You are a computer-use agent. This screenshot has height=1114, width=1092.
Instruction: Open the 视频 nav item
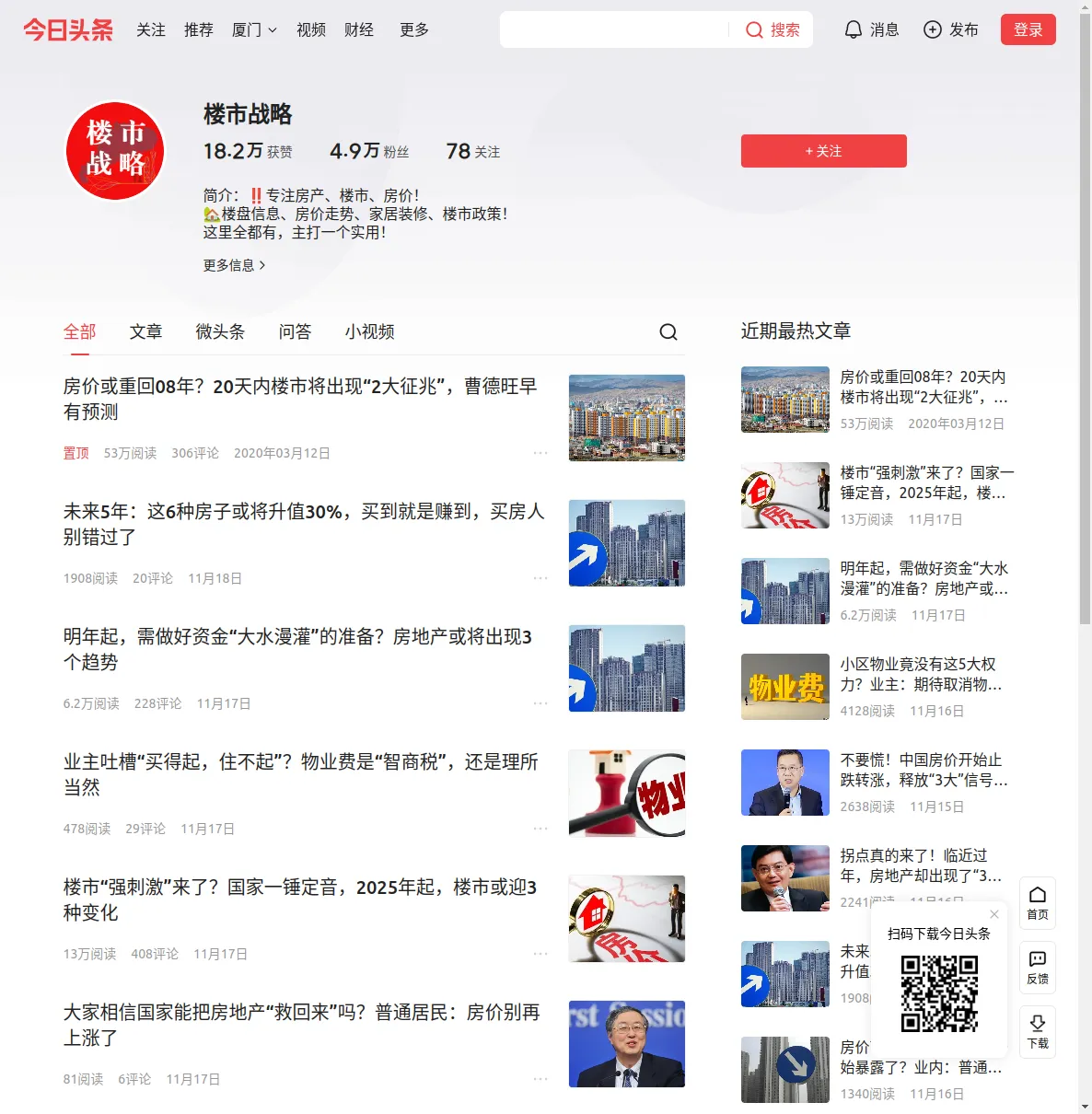pyautogui.click(x=311, y=29)
